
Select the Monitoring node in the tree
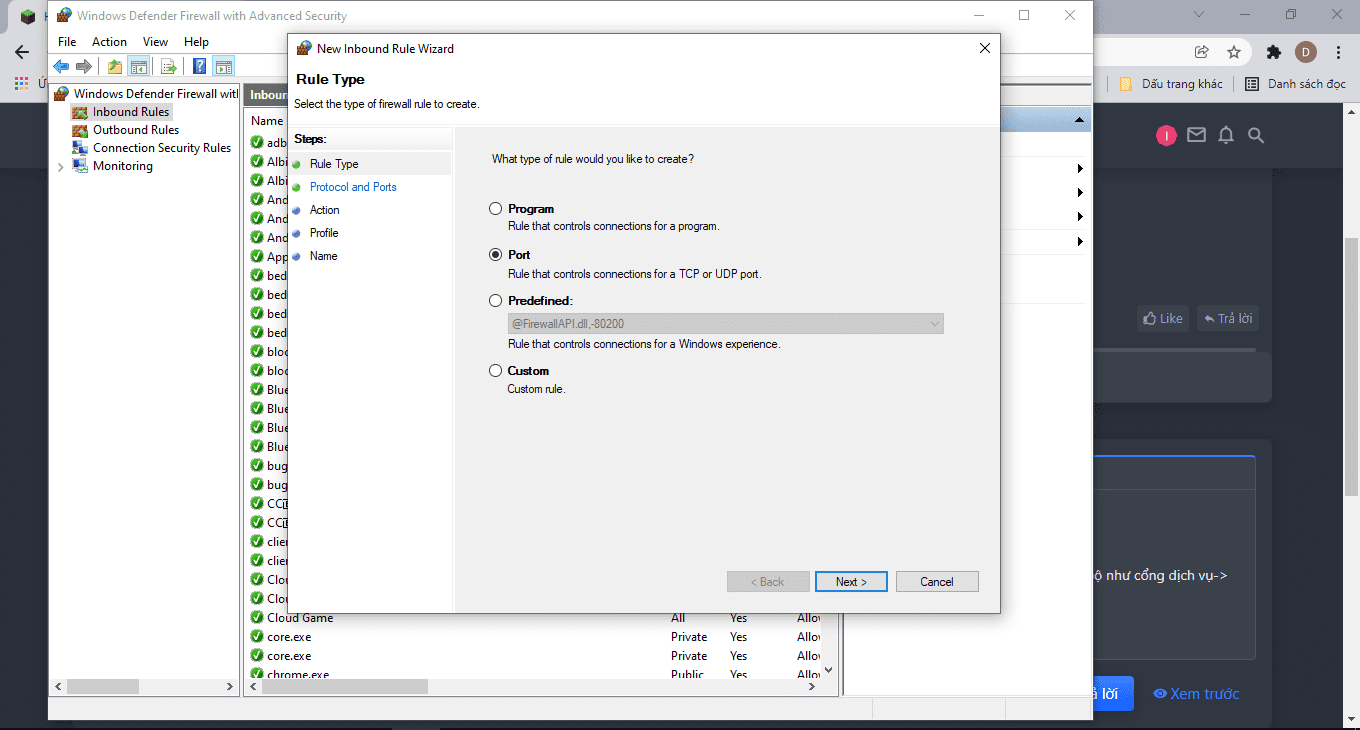[x=123, y=166]
